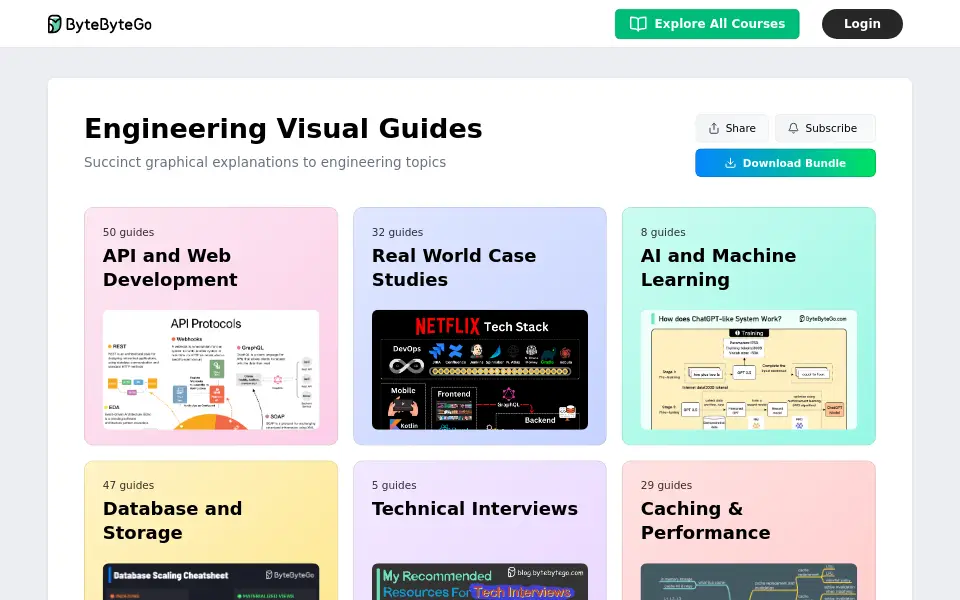
Task: Open Explore All Courses
Action: coord(707,24)
